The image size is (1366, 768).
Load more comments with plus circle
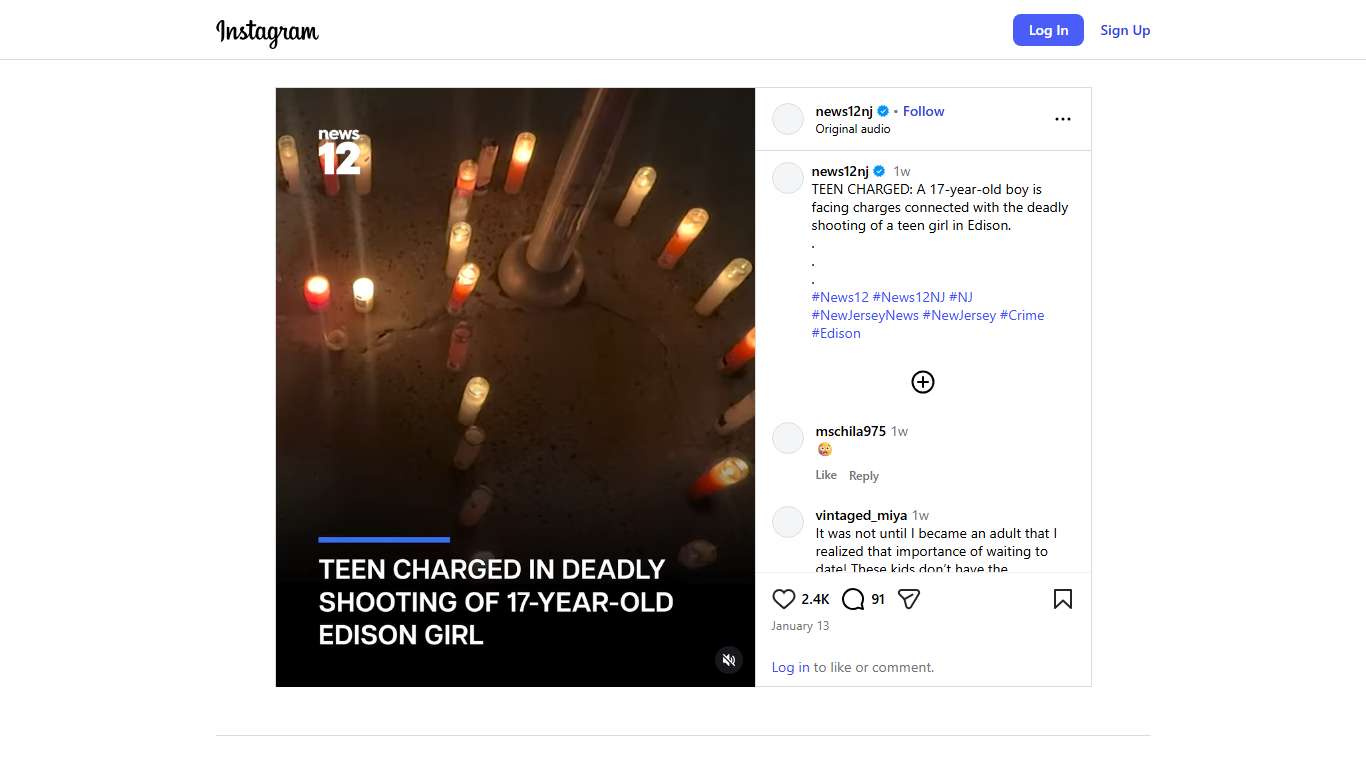(x=923, y=382)
